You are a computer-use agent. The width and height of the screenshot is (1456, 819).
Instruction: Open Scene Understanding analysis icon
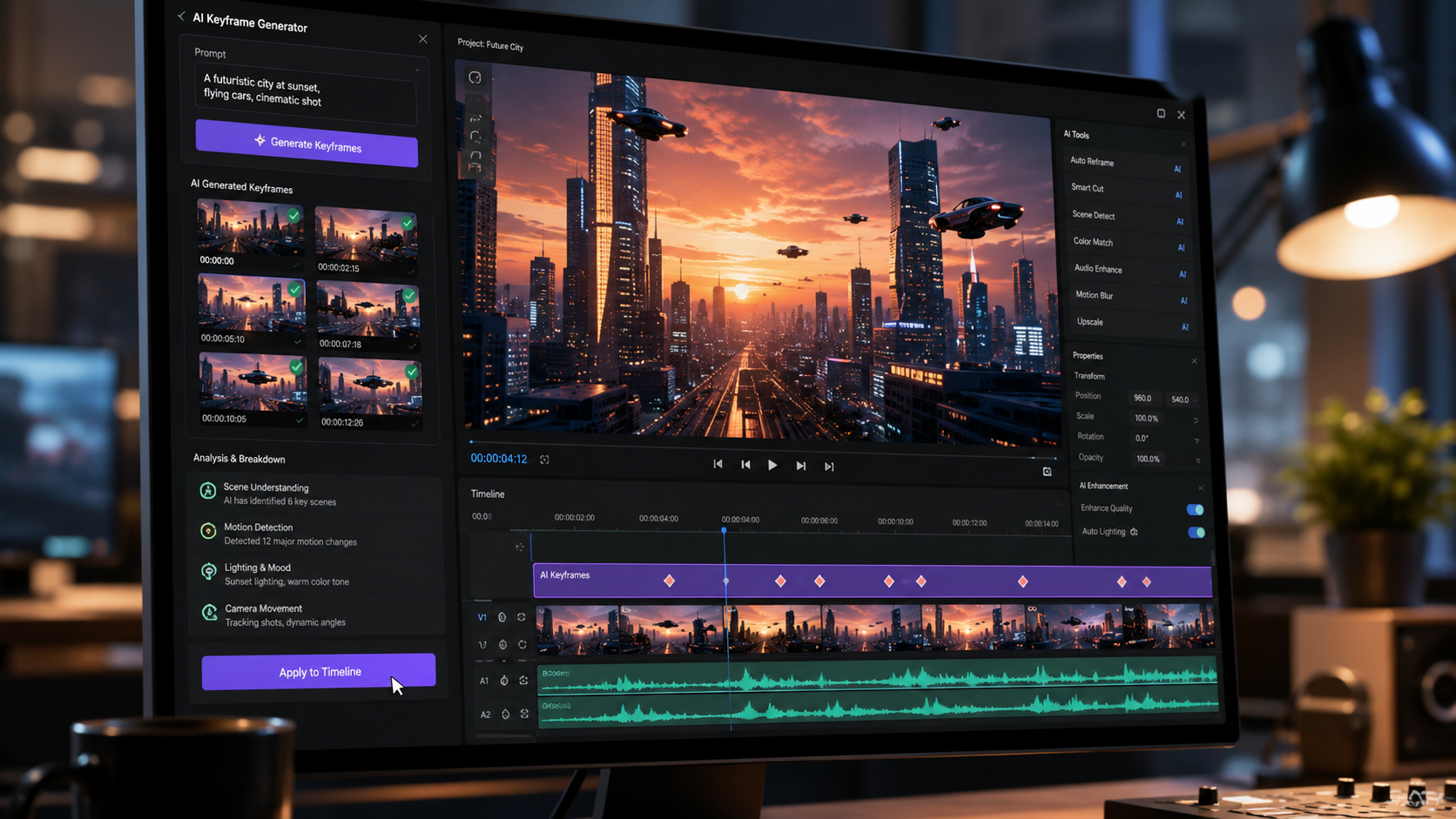208,491
